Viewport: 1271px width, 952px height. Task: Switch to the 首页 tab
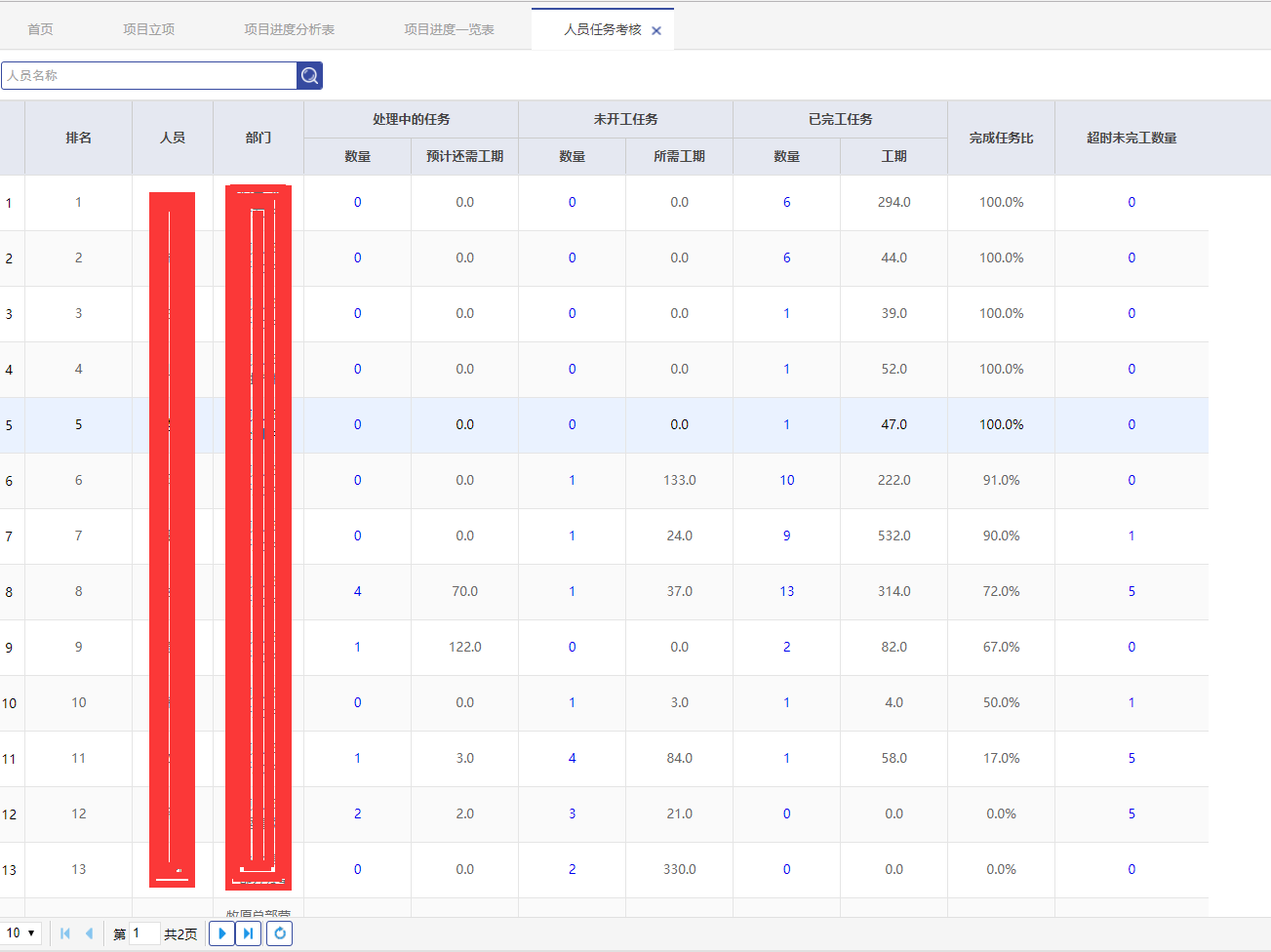pyautogui.click(x=40, y=29)
